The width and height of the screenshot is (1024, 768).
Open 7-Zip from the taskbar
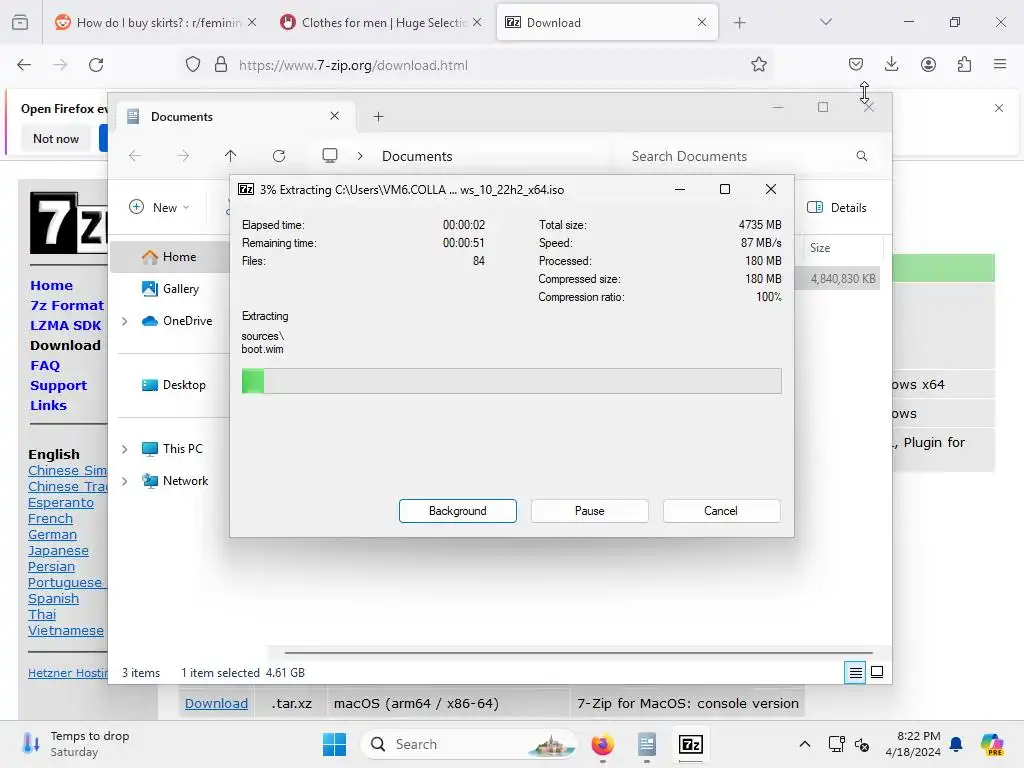690,744
